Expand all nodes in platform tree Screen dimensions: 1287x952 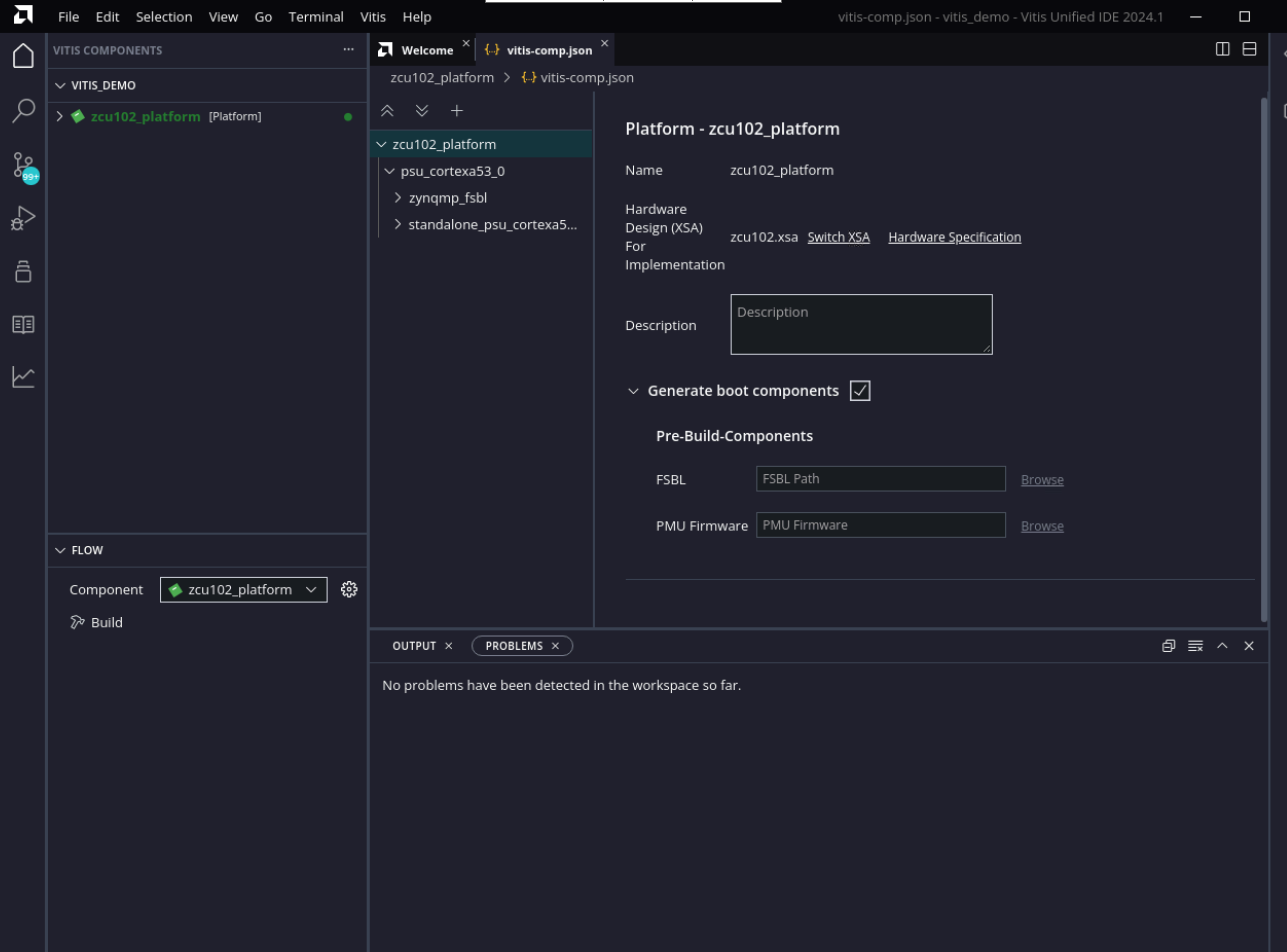point(422,111)
